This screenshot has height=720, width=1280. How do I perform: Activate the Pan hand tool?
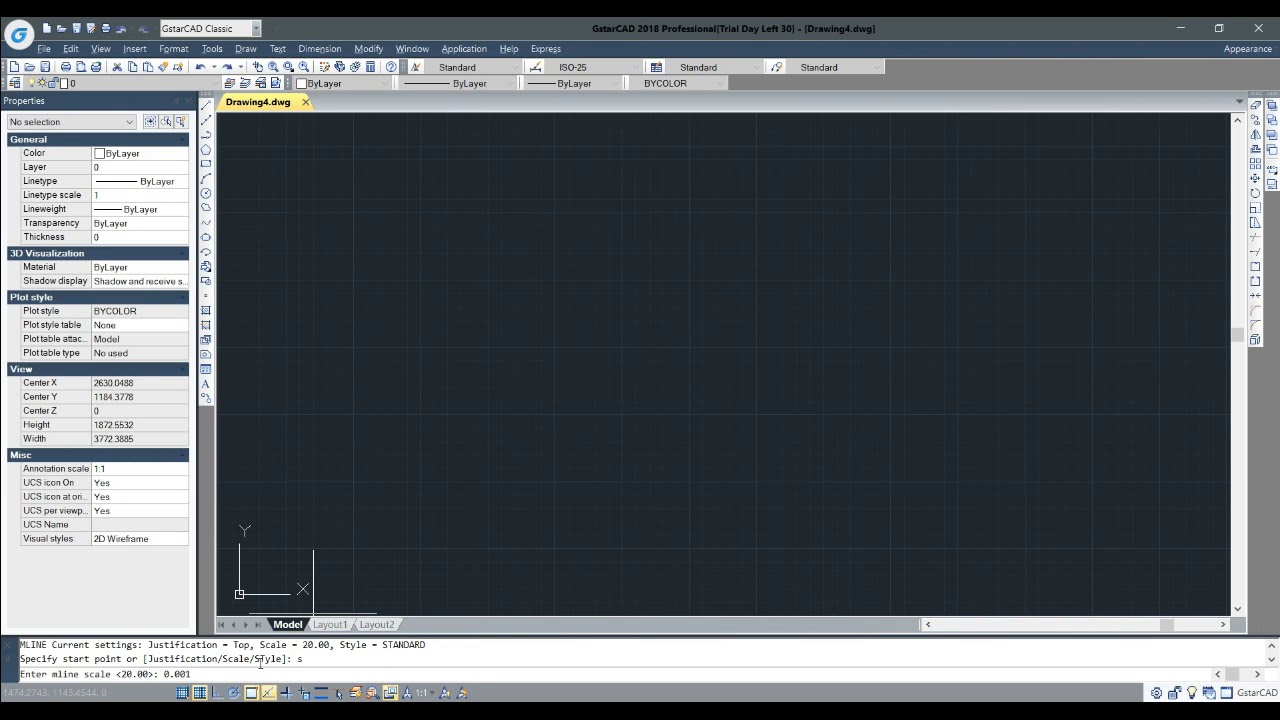(x=257, y=67)
